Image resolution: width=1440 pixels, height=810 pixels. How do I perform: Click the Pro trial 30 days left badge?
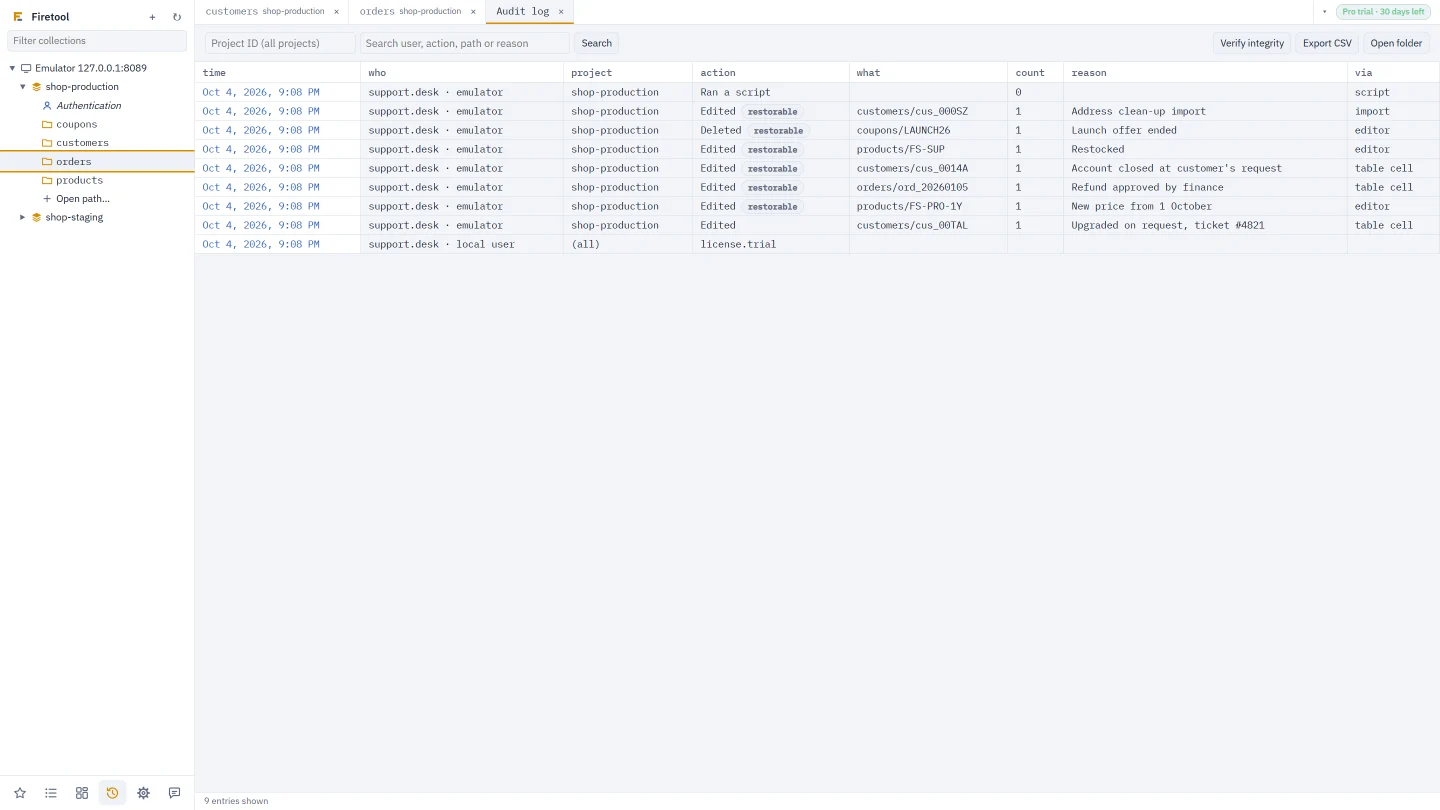point(1383,12)
